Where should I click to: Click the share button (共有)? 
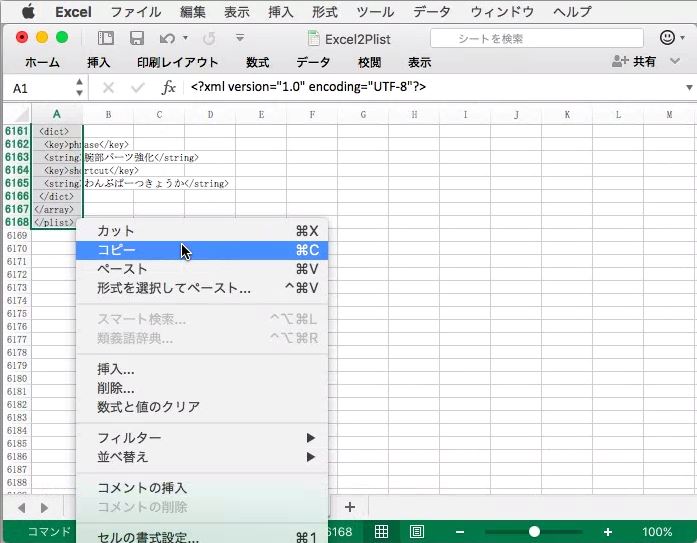[x=633, y=61]
